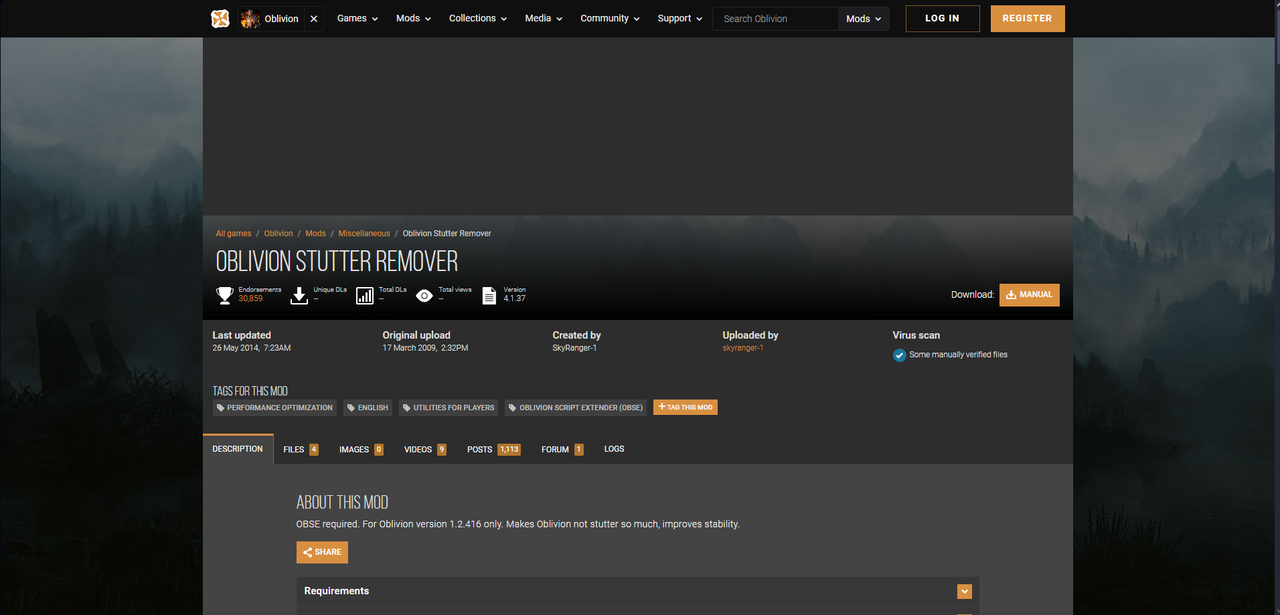Screen dimensions: 1280x615
Task: Open the Games dropdown menu
Action: pyautogui.click(x=357, y=18)
